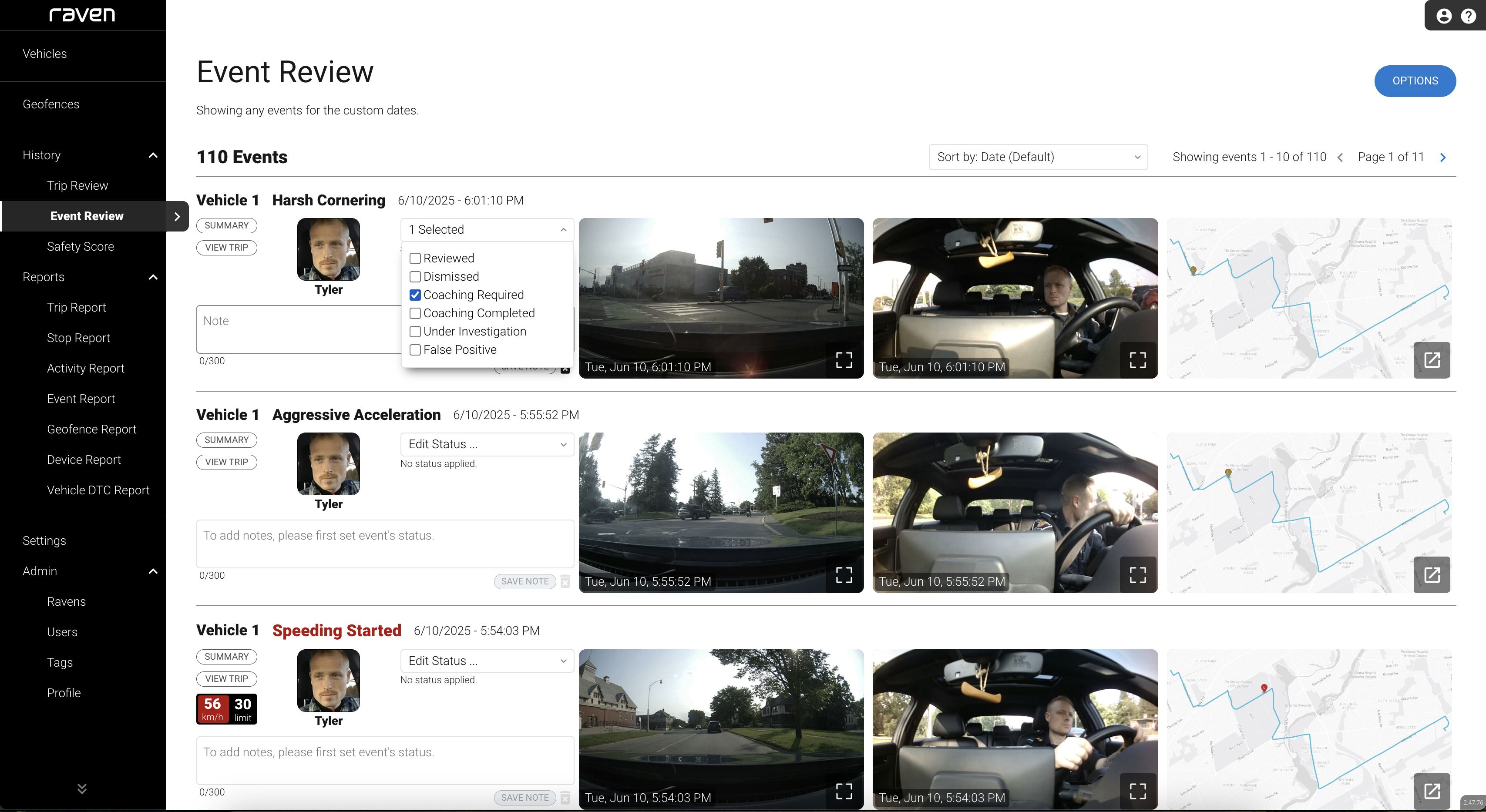Open the Users page under Admin

(x=62, y=631)
